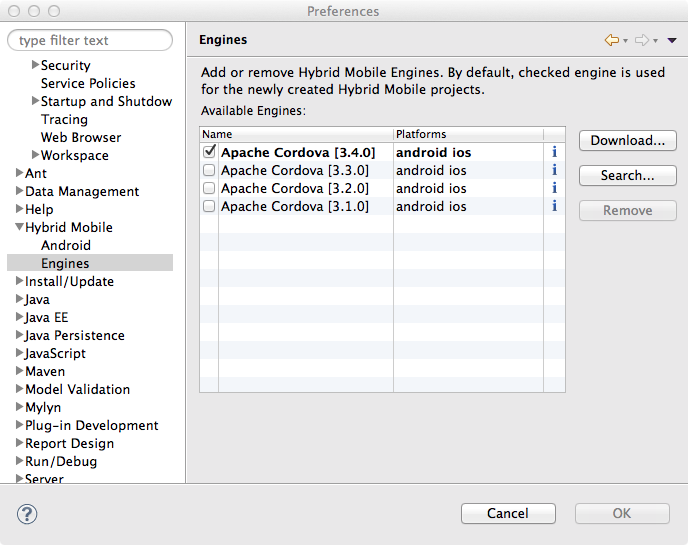The width and height of the screenshot is (688, 545).
Task: Open the help question mark icon
Action: 27,514
